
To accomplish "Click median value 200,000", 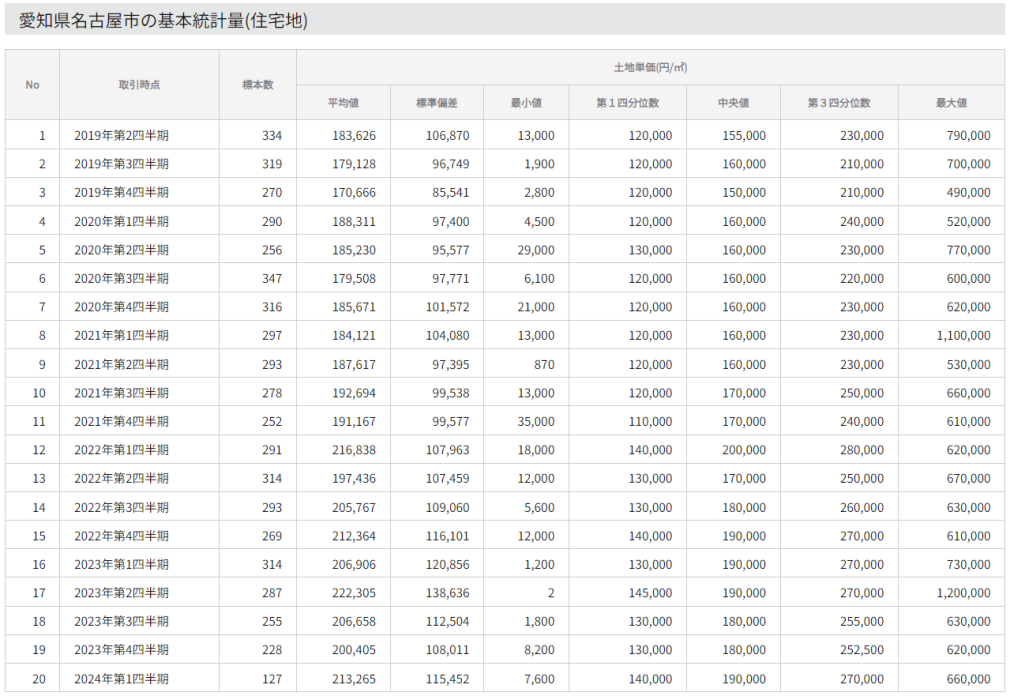I will pos(744,450).
